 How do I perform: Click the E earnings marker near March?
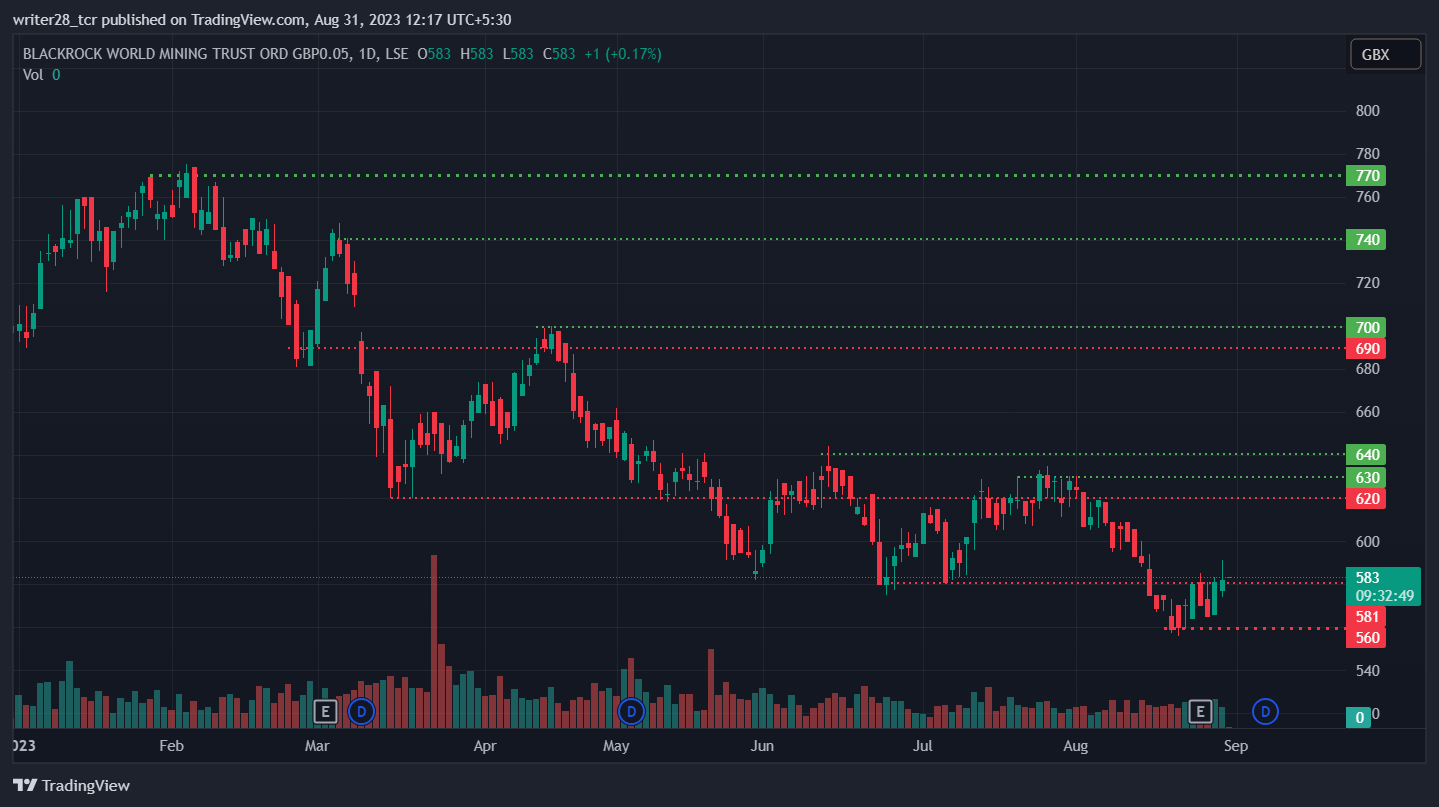324,712
